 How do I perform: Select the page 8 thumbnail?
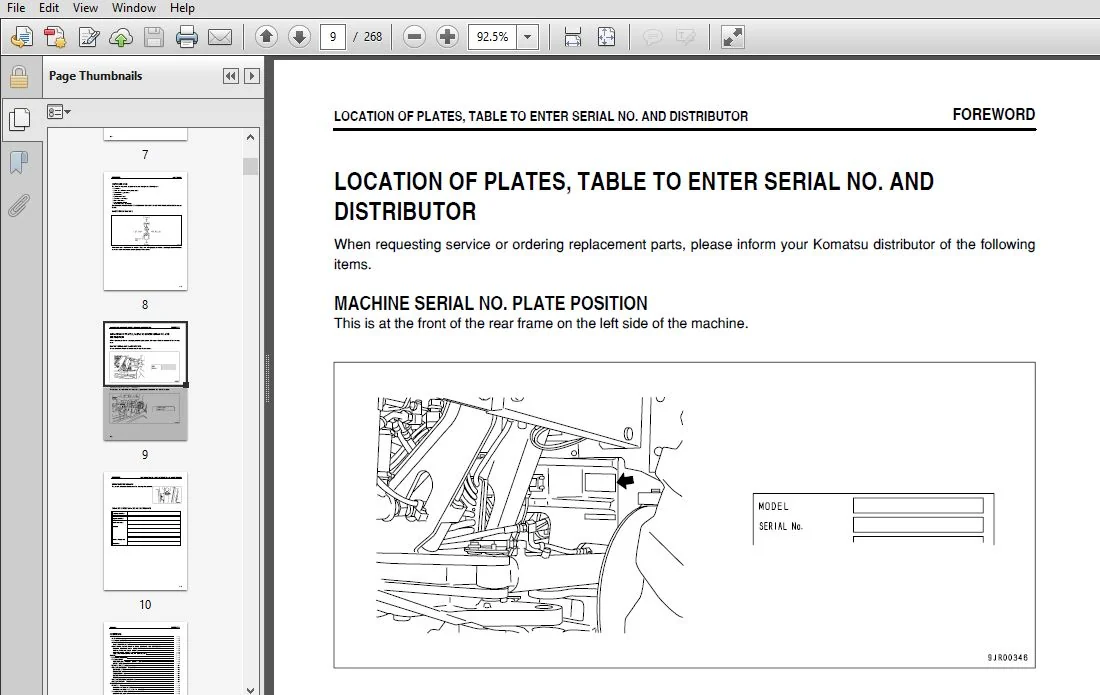point(145,231)
